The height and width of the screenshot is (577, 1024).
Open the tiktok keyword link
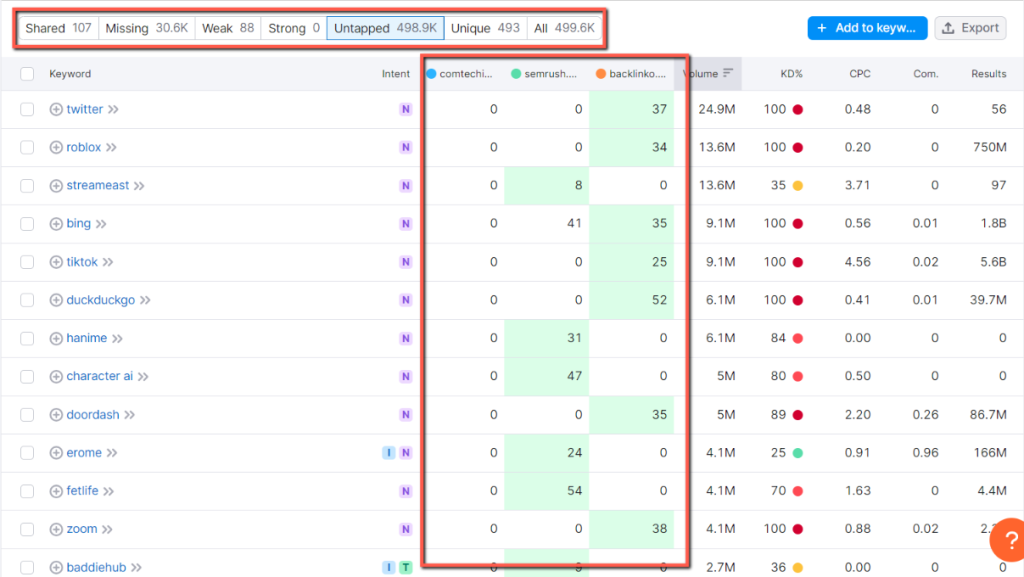[x=82, y=261]
